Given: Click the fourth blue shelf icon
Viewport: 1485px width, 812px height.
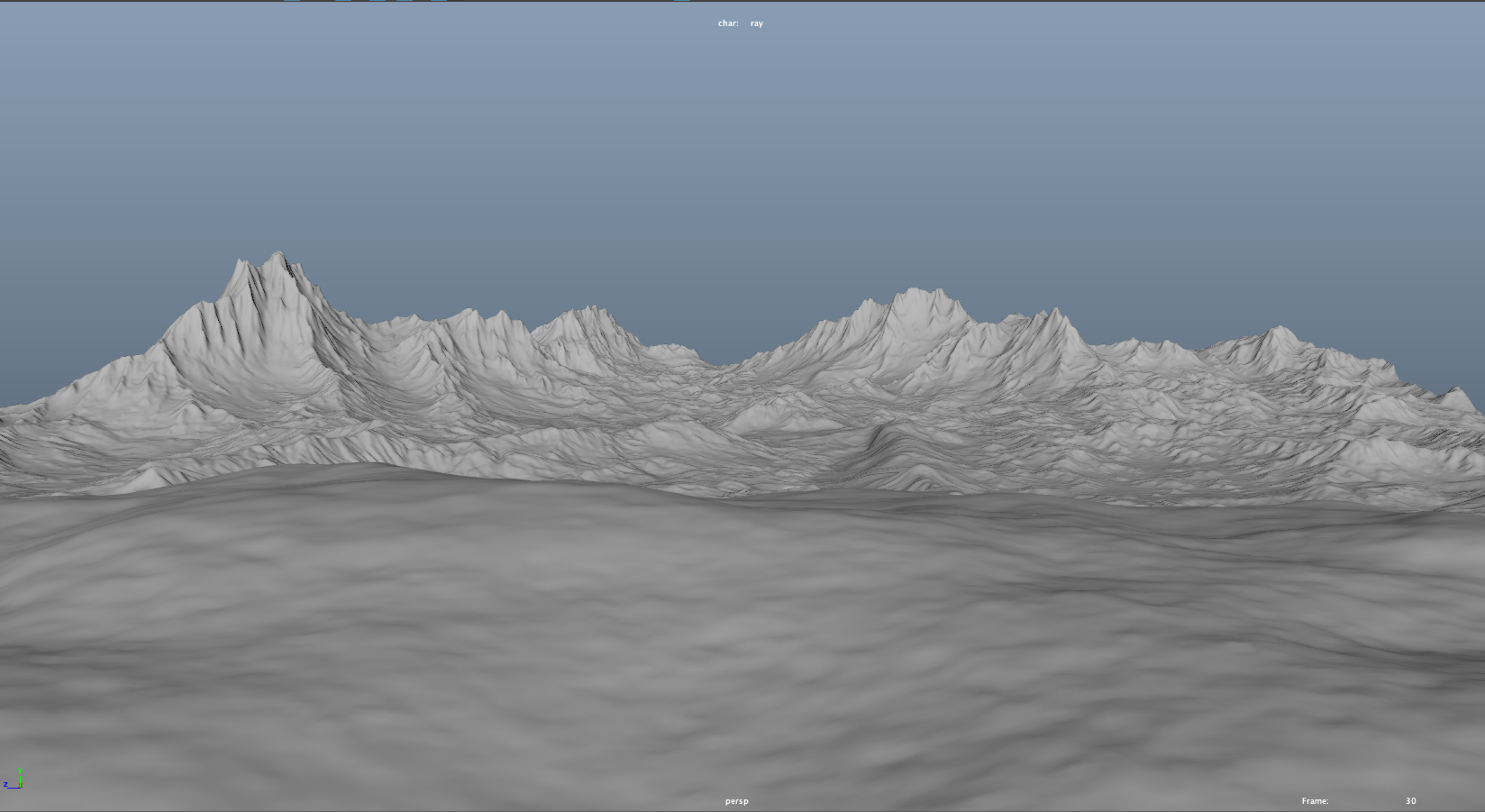Looking at the screenshot, I should [405, 2].
